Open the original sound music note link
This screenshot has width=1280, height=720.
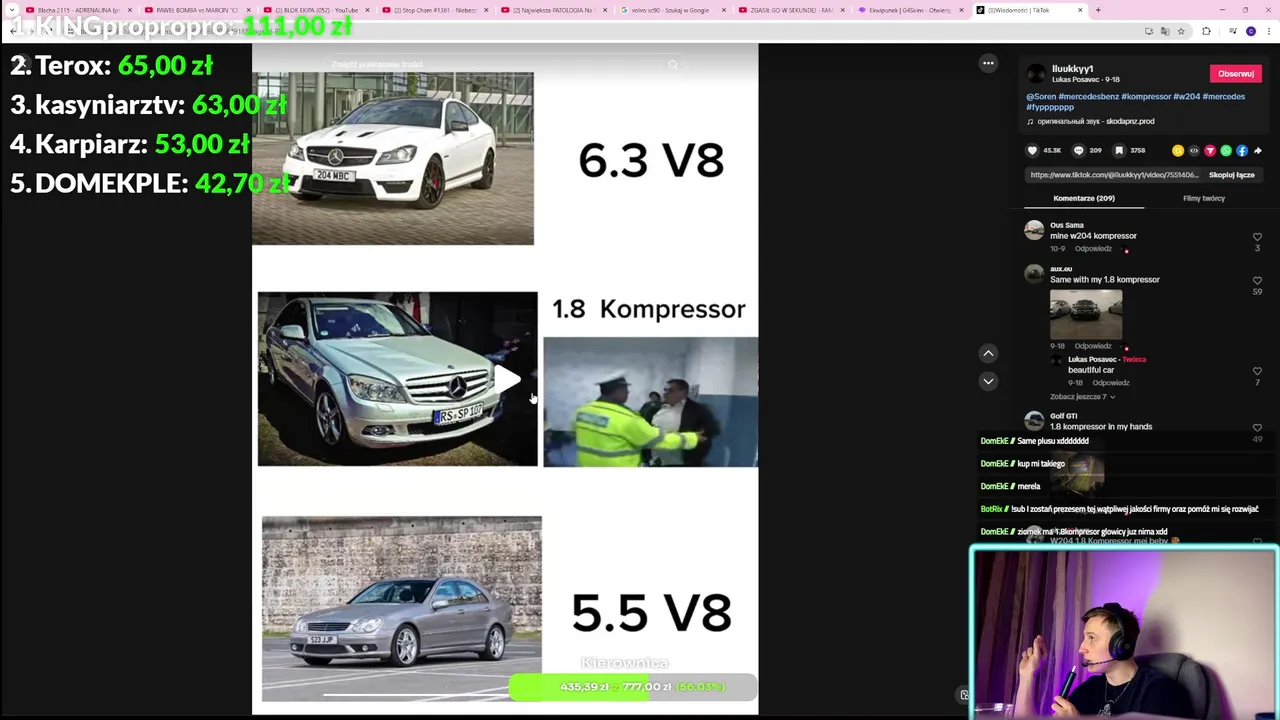1091,121
